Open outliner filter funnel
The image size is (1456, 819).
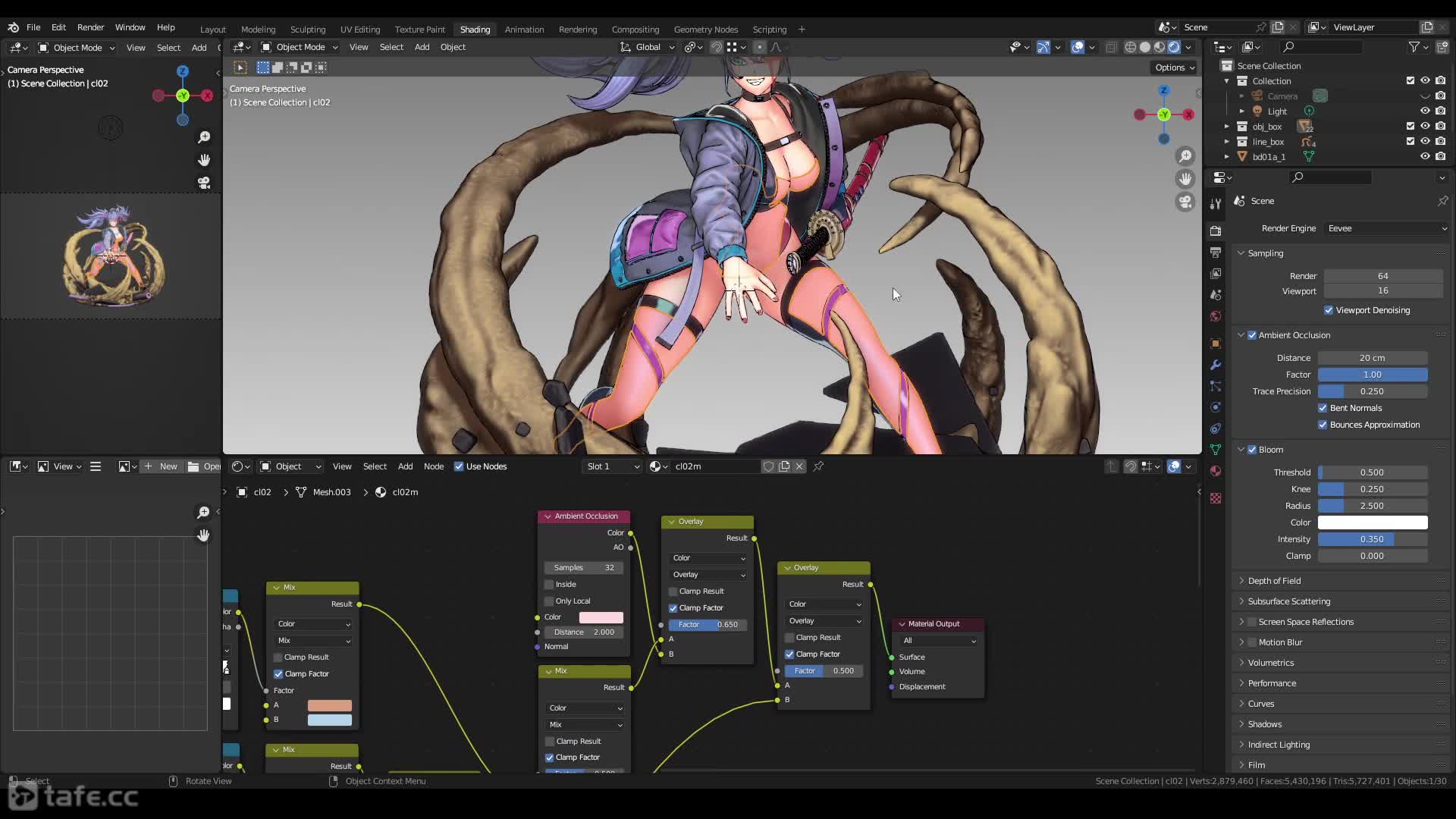click(x=1414, y=47)
